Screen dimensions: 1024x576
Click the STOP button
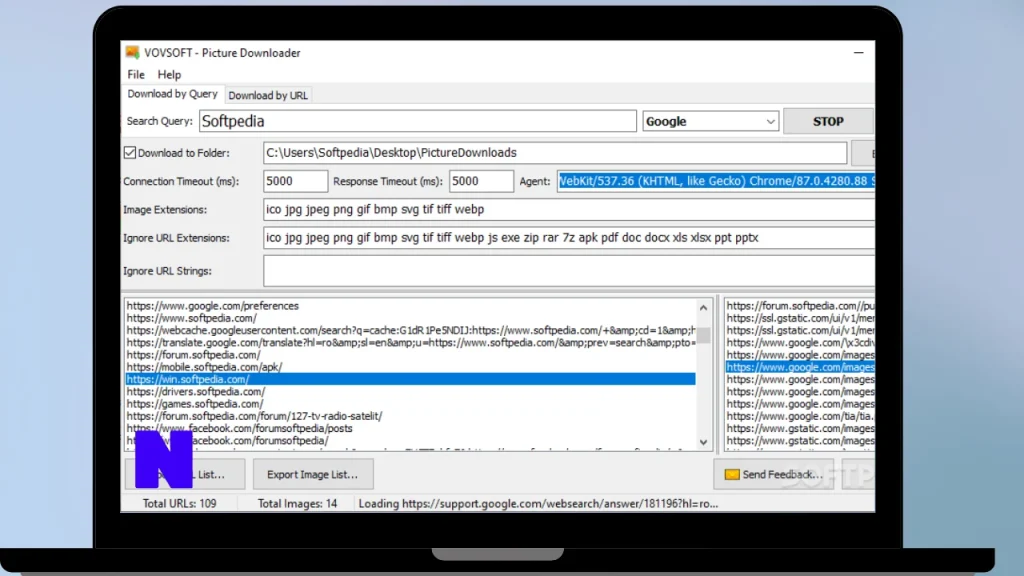pos(828,121)
